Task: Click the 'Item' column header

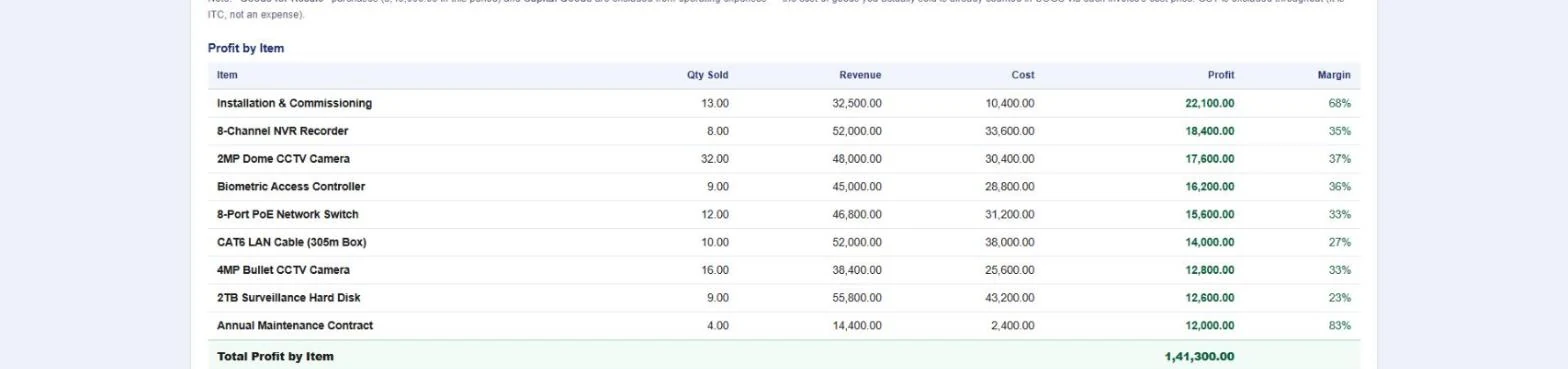Action: click(x=227, y=75)
